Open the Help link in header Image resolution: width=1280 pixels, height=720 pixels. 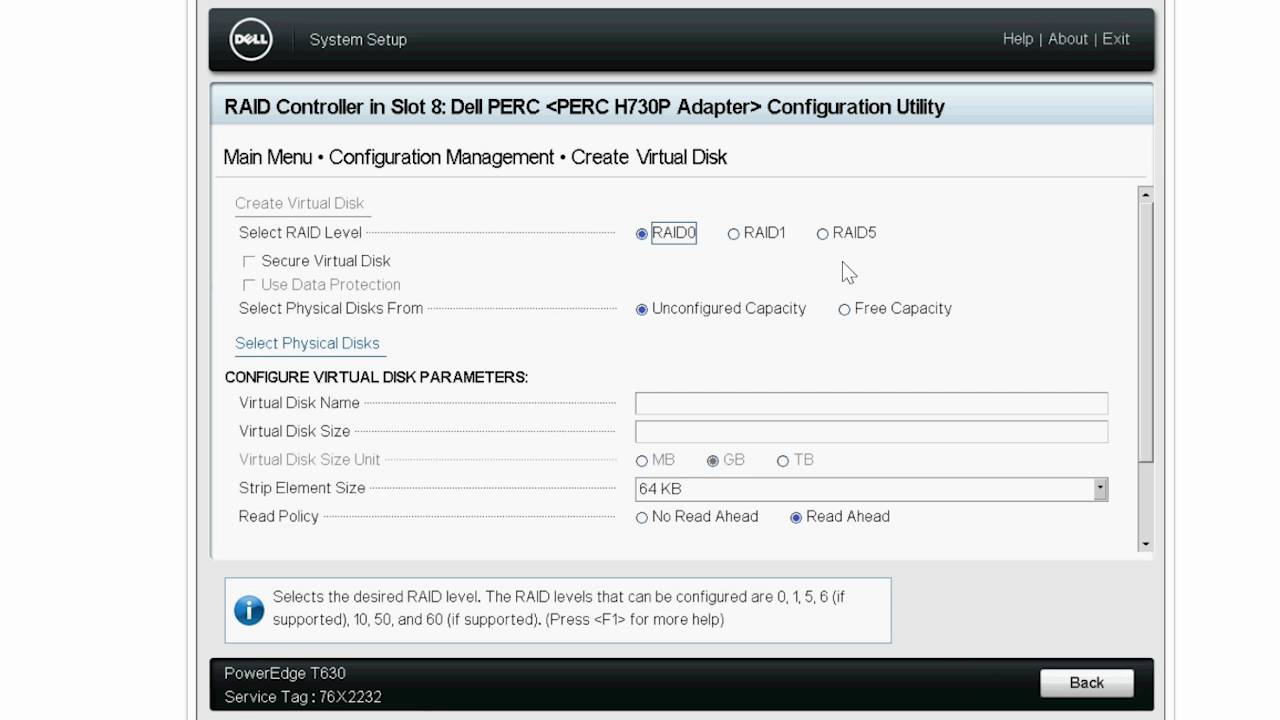coord(1018,39)
